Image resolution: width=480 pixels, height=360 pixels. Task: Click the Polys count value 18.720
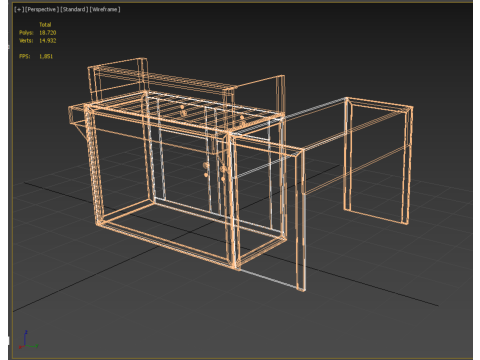(48, 33)
